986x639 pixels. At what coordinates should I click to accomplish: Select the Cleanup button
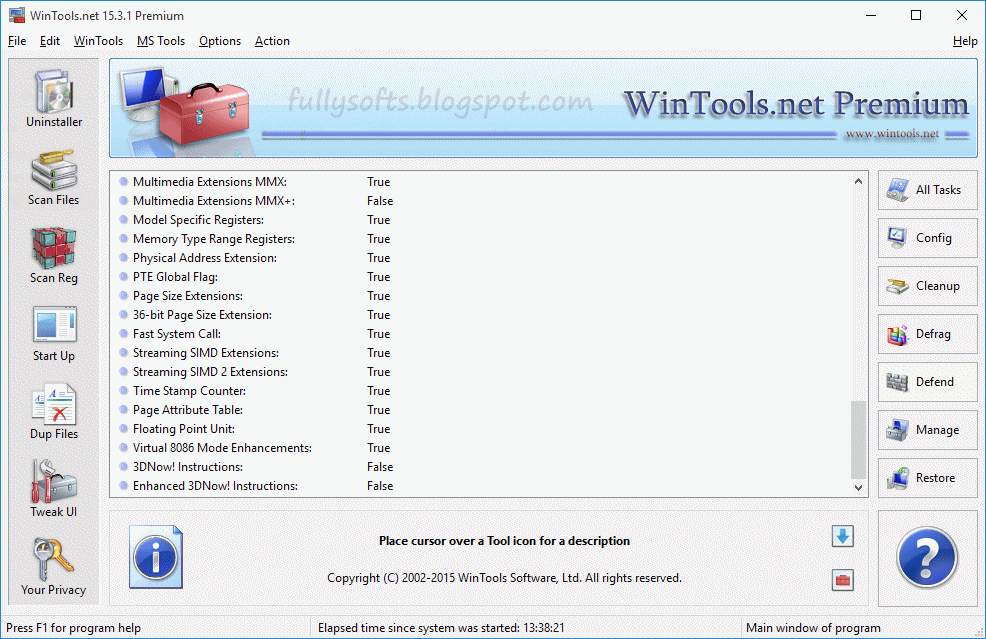[x=928, y=286]
